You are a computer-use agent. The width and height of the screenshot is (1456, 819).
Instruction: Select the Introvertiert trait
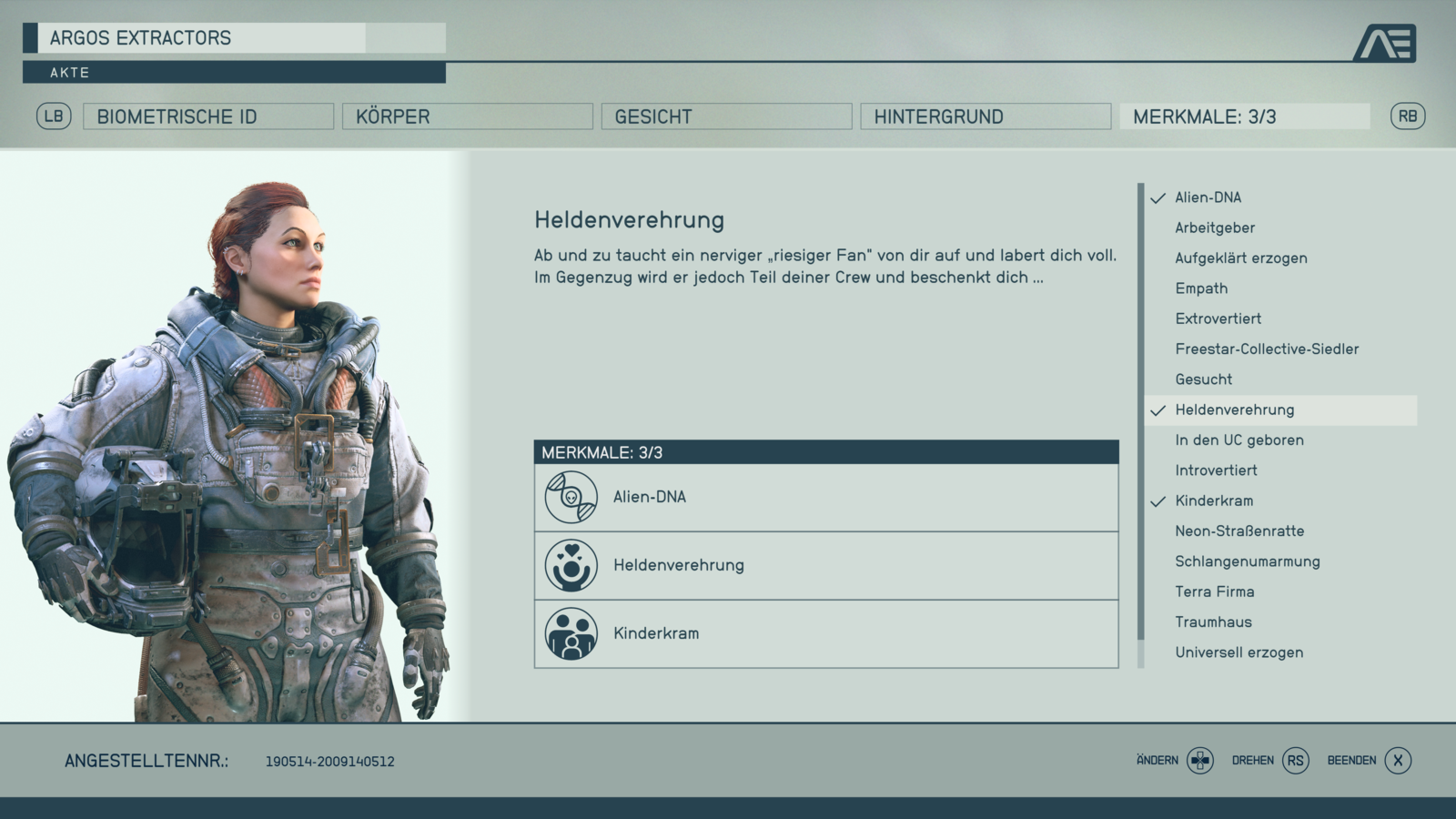[x=1282, y=470]
